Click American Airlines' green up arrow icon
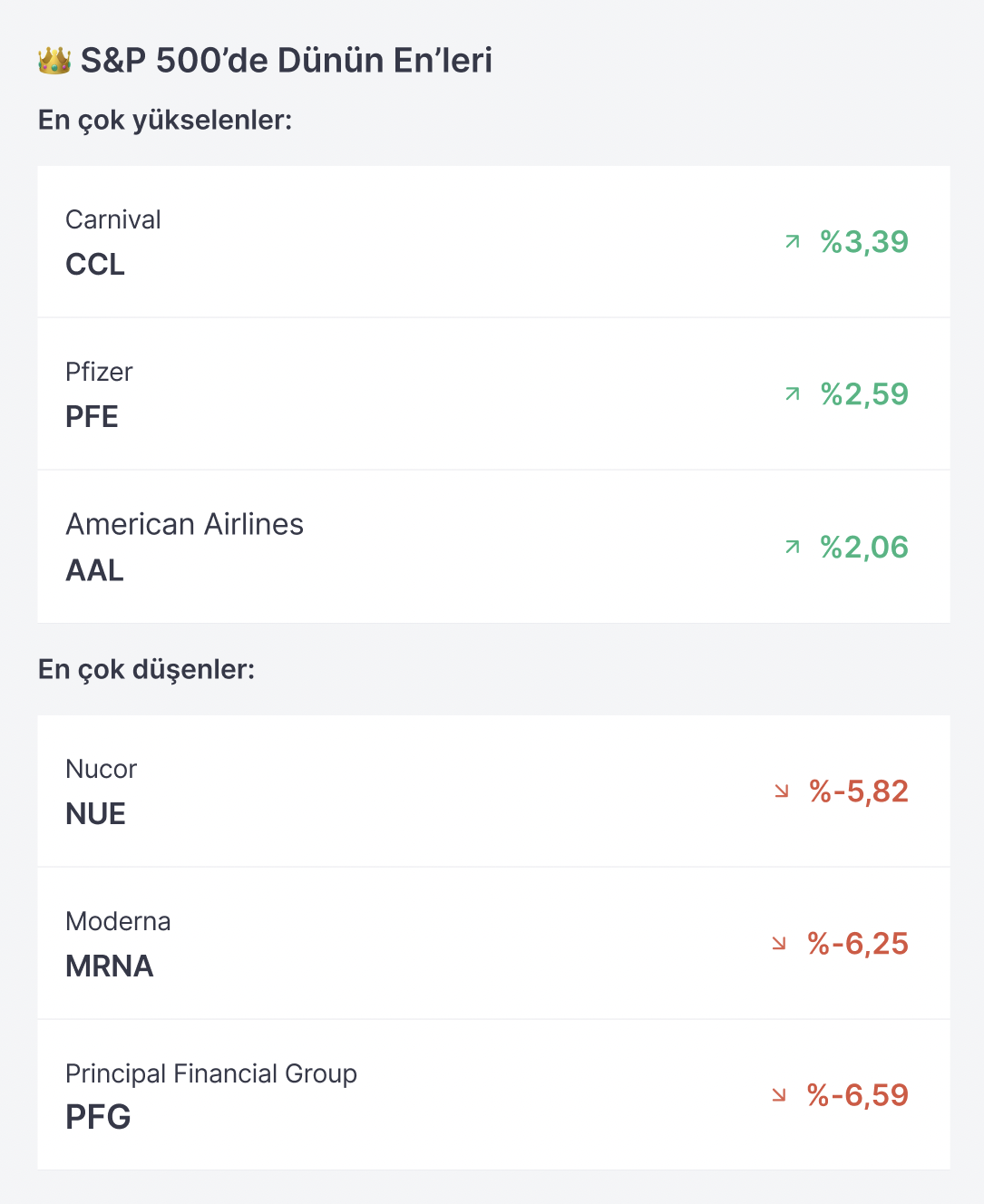984x1204 pixels. 793,547
